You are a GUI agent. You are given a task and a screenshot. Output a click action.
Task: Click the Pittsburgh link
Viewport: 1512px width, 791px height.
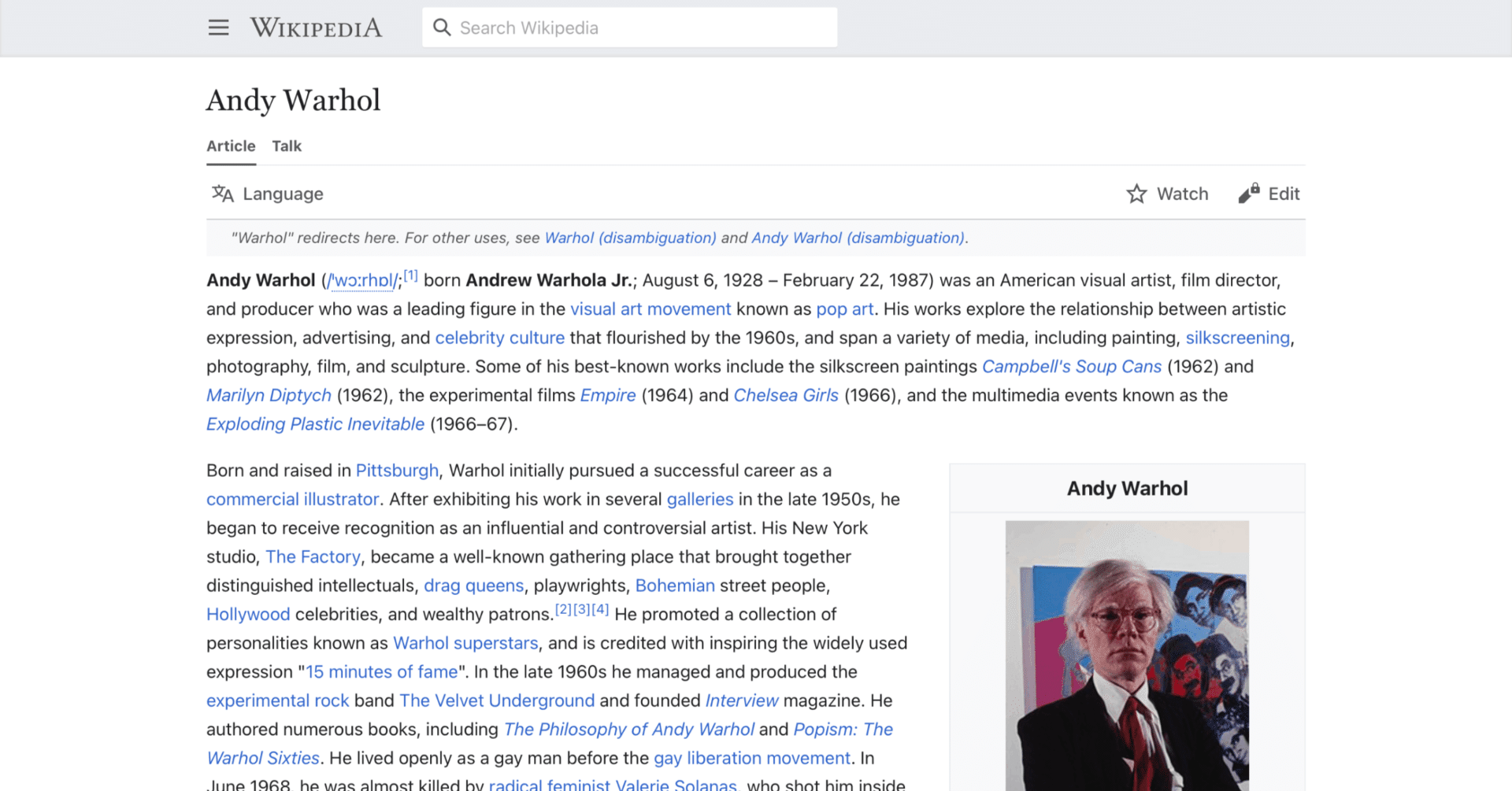pos(397,470)
